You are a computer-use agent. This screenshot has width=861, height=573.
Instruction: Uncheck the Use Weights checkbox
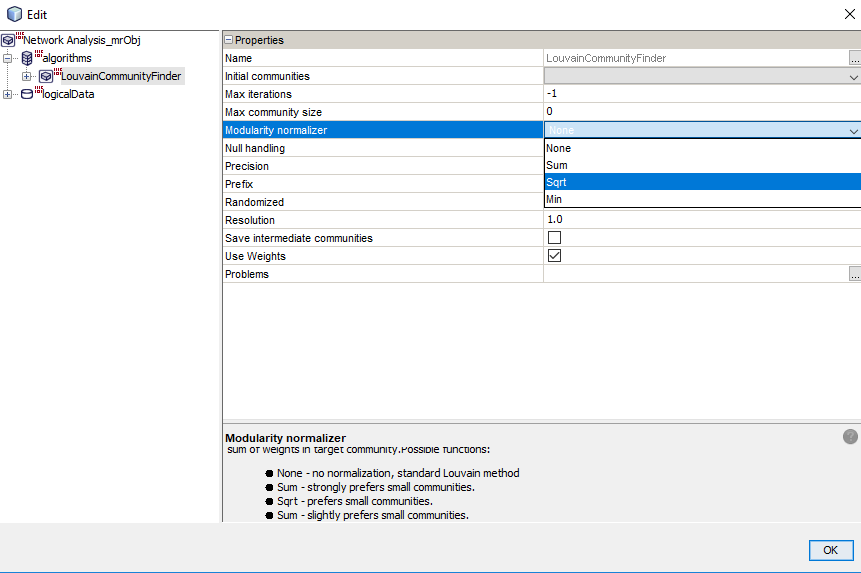pos(554,256)
